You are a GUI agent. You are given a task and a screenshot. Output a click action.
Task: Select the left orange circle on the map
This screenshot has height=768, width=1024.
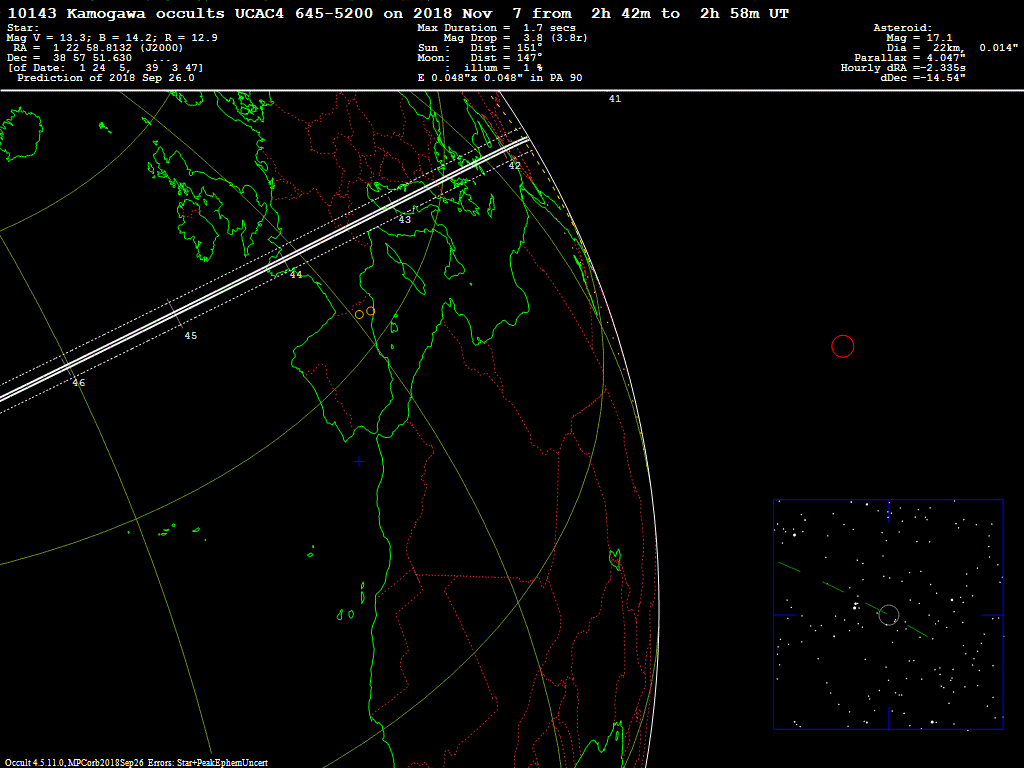[x=359, y=315]
